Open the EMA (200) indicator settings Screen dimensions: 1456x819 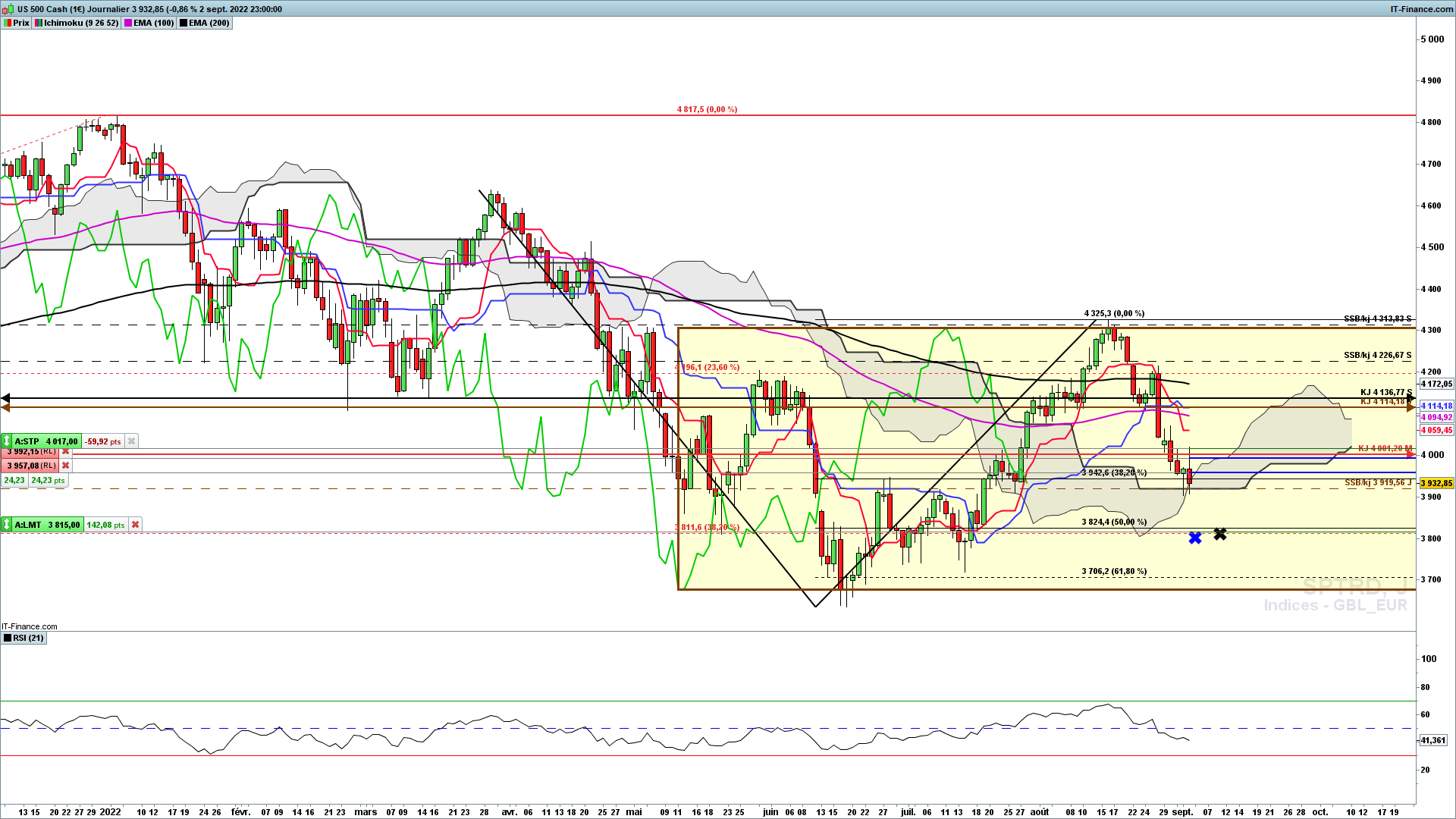click(204, 23)
